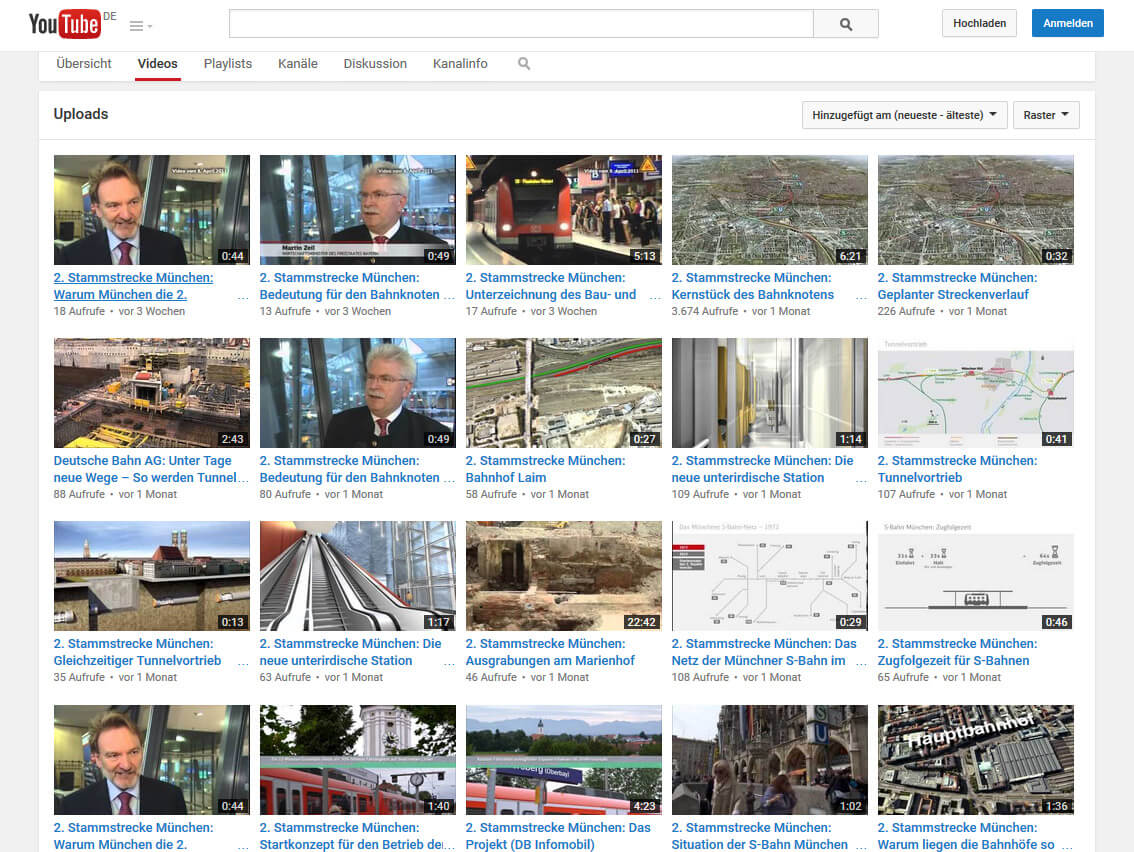
Task: Select the Videos tab
Action: click(158, 64)
